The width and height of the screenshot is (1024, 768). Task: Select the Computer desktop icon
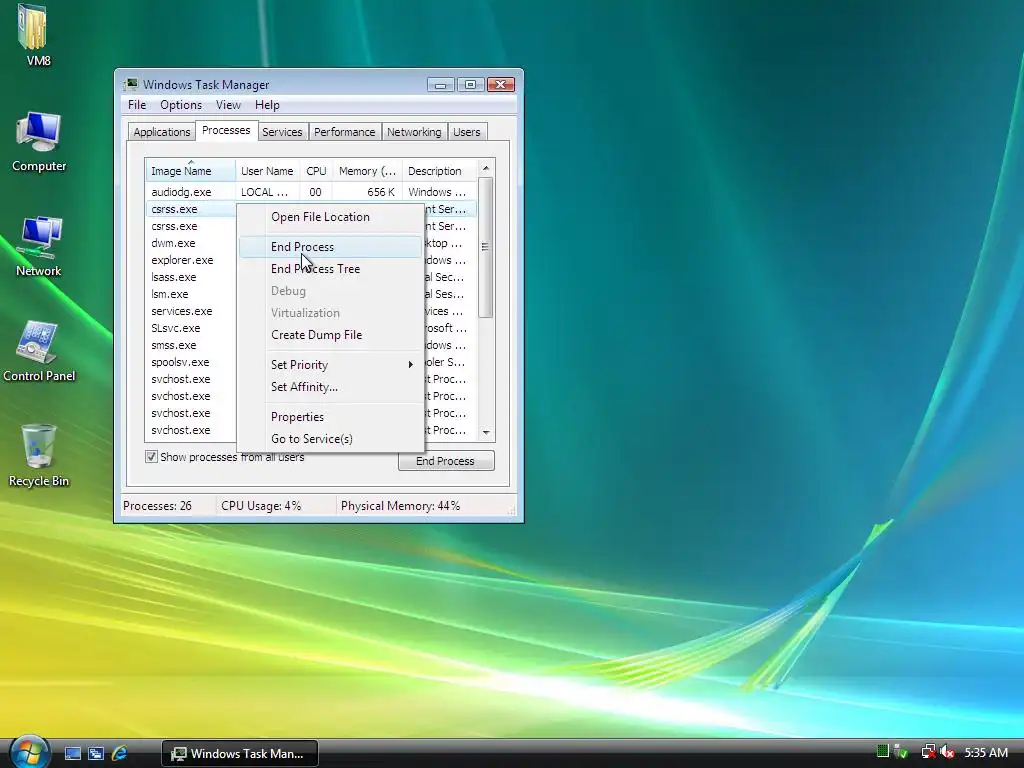click(x=39, y=141)
